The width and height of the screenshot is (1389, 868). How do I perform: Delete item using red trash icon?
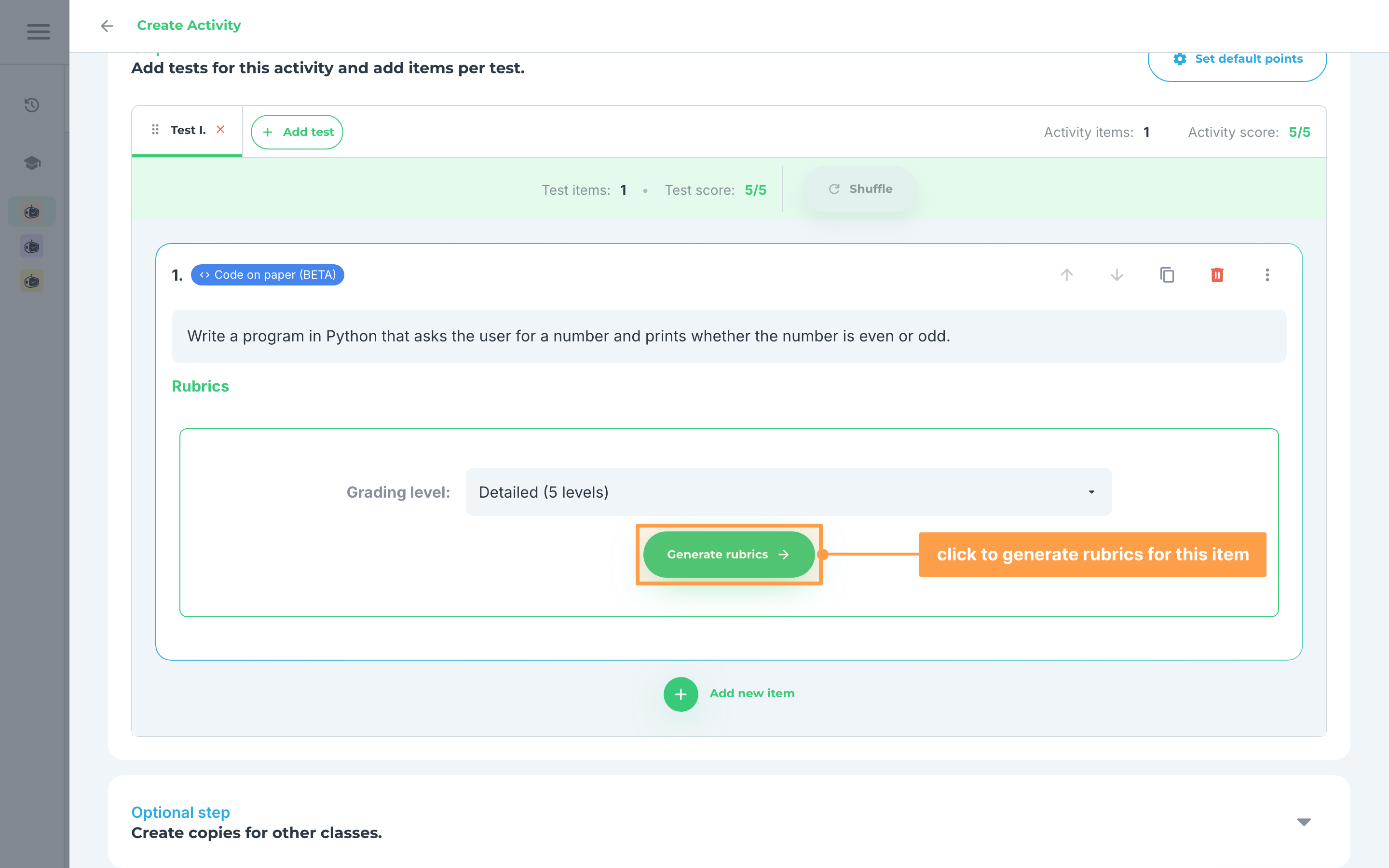pyautogui.click(x=1217, y=275)
